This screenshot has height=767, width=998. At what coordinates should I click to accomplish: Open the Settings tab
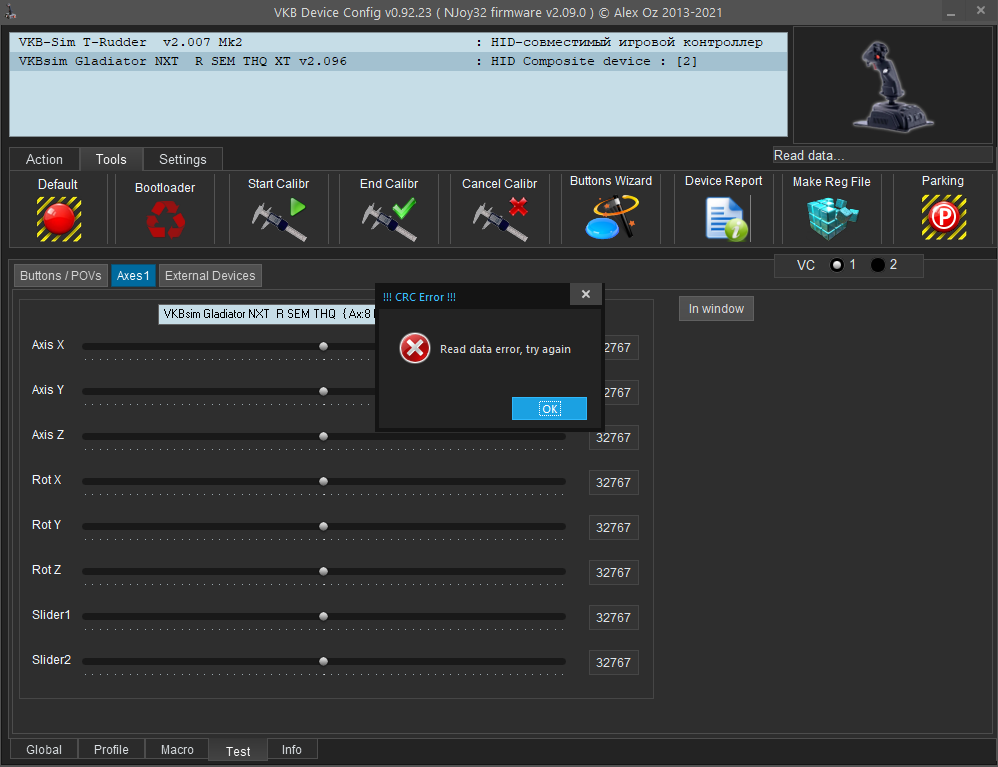[183, 159]
